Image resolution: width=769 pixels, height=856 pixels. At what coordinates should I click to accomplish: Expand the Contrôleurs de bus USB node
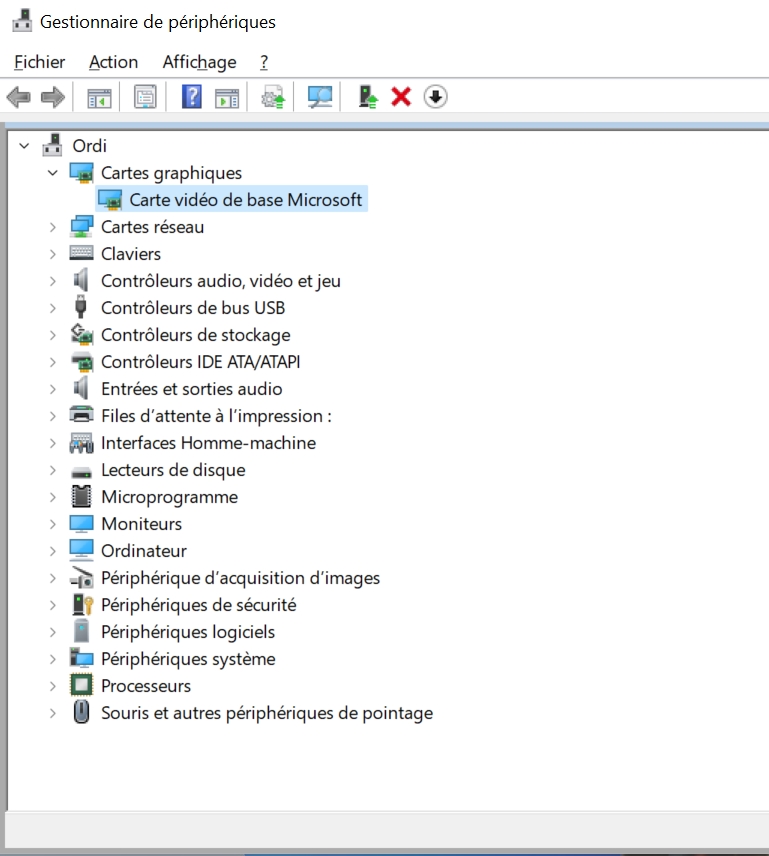pos(53,308)
